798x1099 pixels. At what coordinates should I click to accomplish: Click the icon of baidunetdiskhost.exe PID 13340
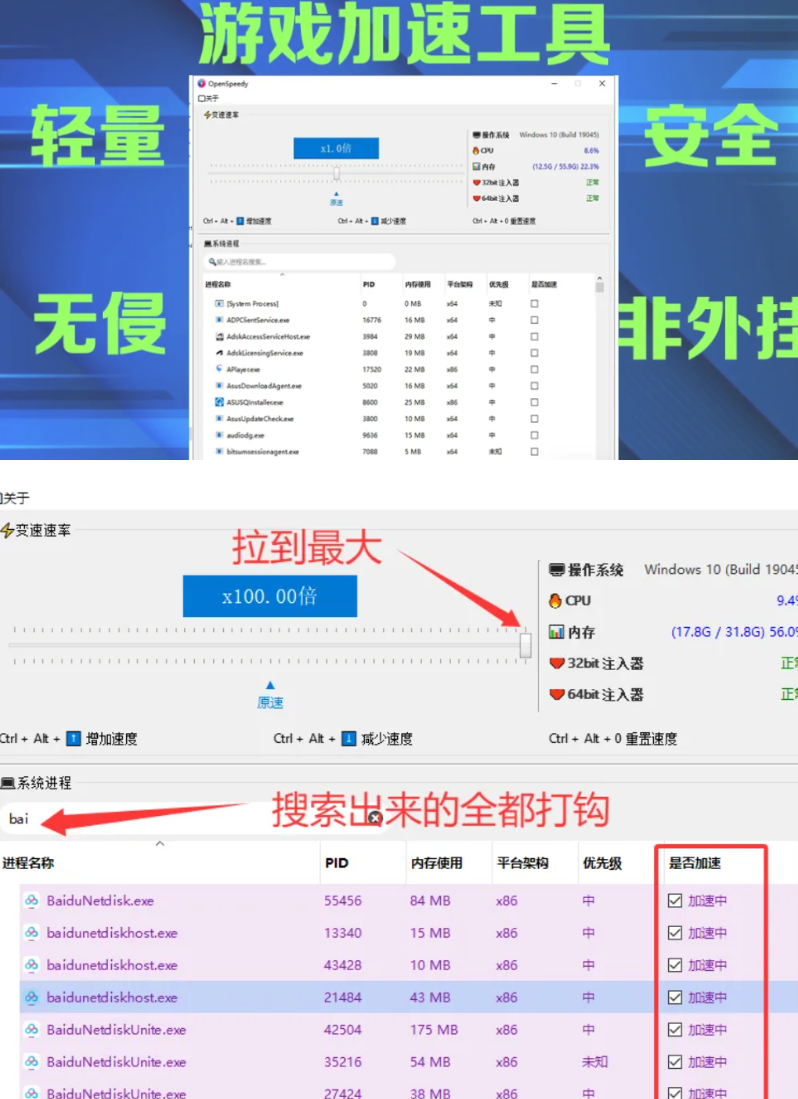(x=32, y=933)
